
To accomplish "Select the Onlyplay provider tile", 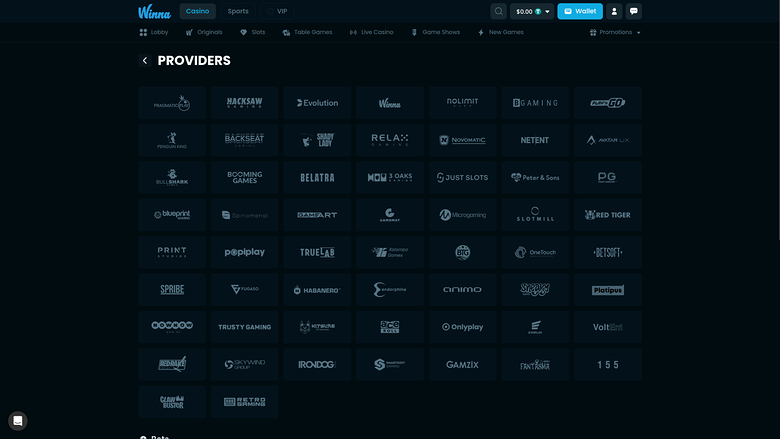I will point(463,327).
